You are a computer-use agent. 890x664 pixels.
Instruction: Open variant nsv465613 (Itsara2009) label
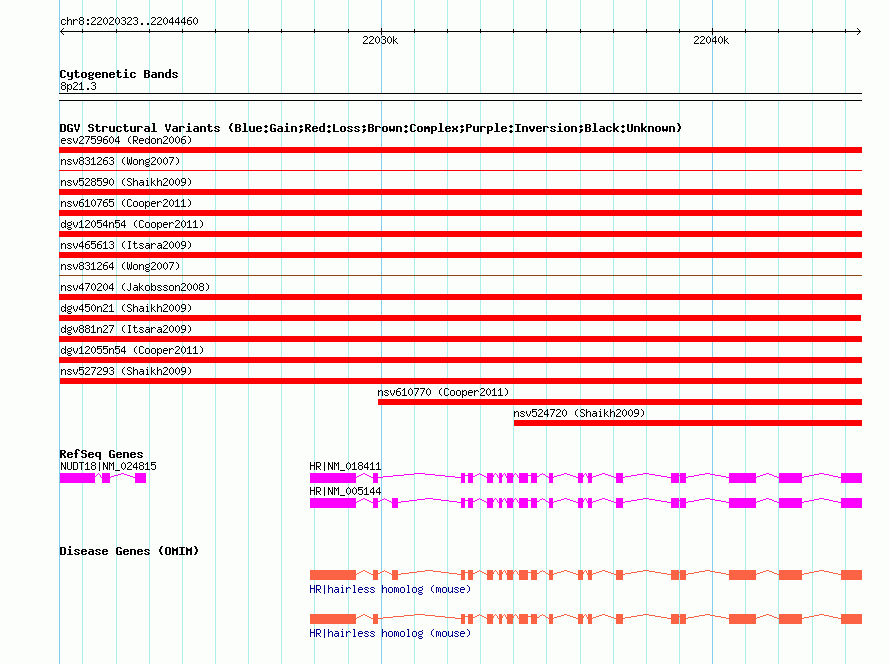126,245
